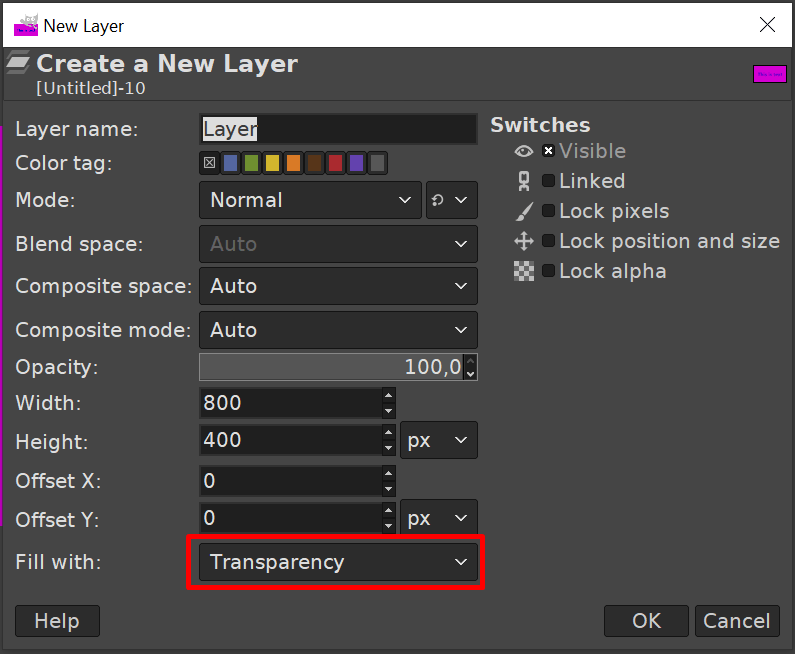
Task: Decrease opacity with the down arrow
Action: (471, 374)
